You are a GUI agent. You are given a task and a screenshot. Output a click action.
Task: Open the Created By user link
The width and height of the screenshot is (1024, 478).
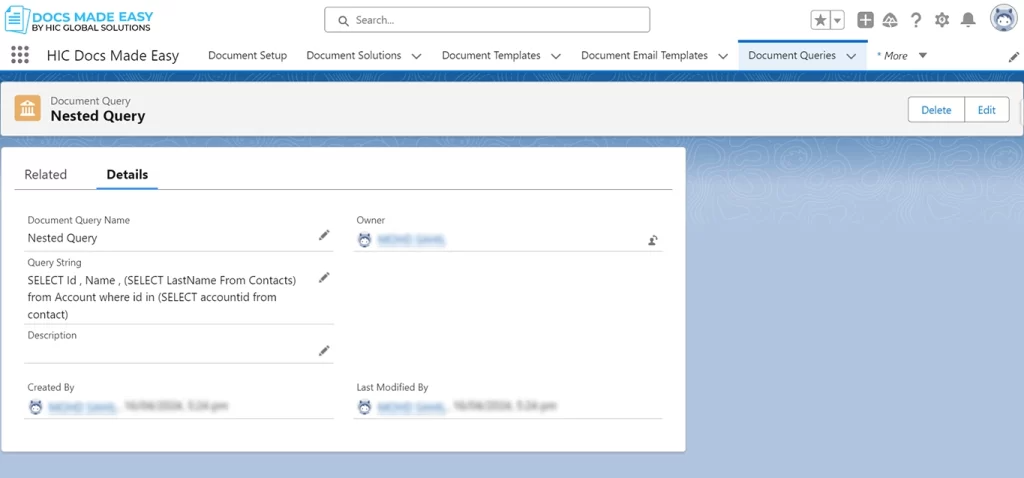tap(83, 407)
